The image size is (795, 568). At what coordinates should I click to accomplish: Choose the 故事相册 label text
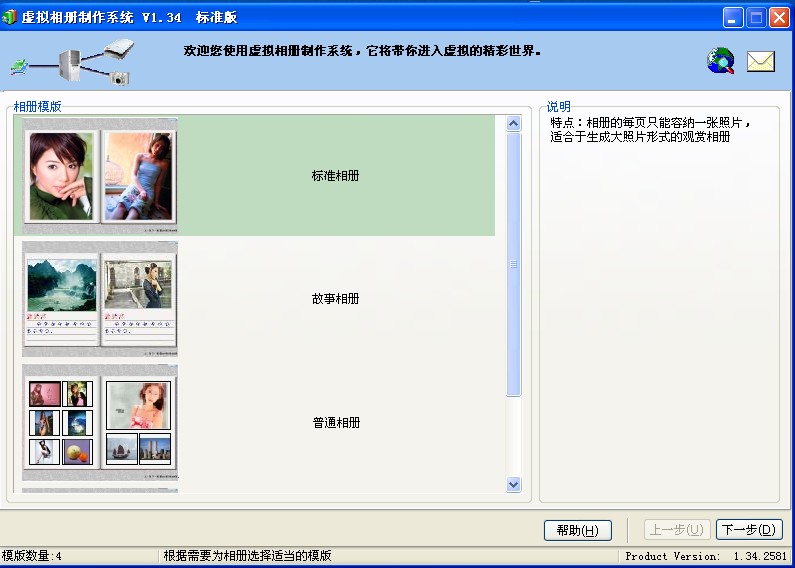(x=335, y=299)
